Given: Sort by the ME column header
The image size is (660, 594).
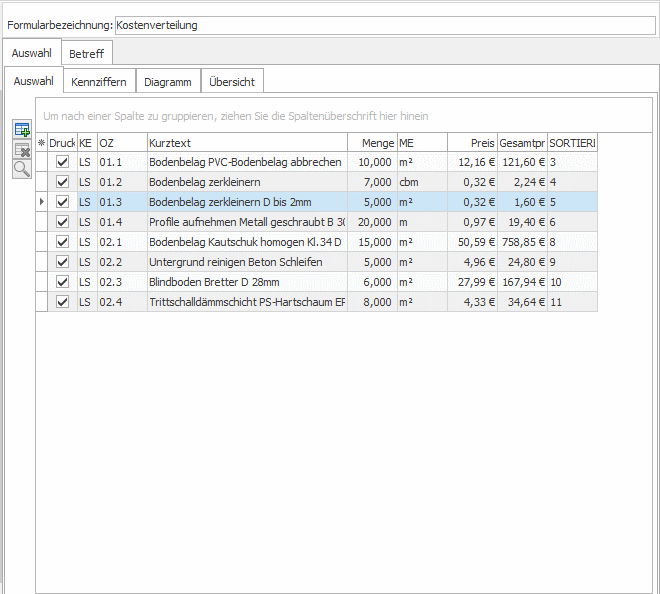Looking at the screenshot, I should point(422,143).
